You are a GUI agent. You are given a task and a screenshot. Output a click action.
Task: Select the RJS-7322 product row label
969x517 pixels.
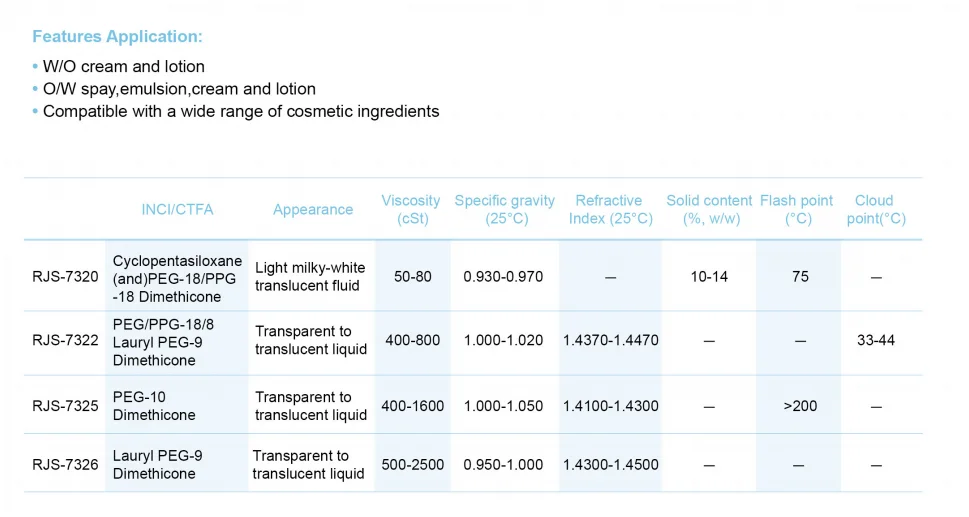[x=66, y=340]
